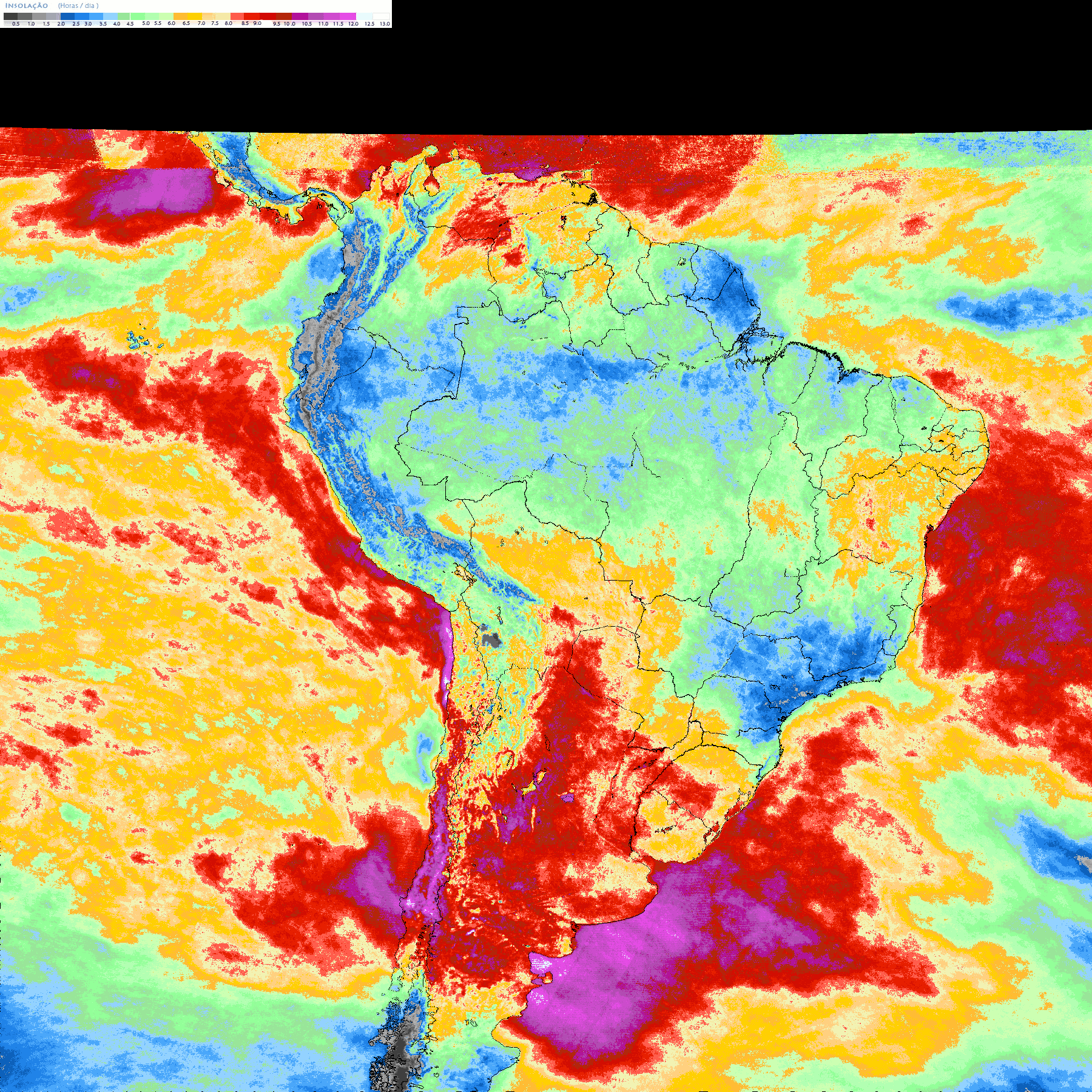The width and height of the screenshot is (1092, 1092).
Task: Select the golden yellow legend swatch near 7.0
Action: point(195,16)
